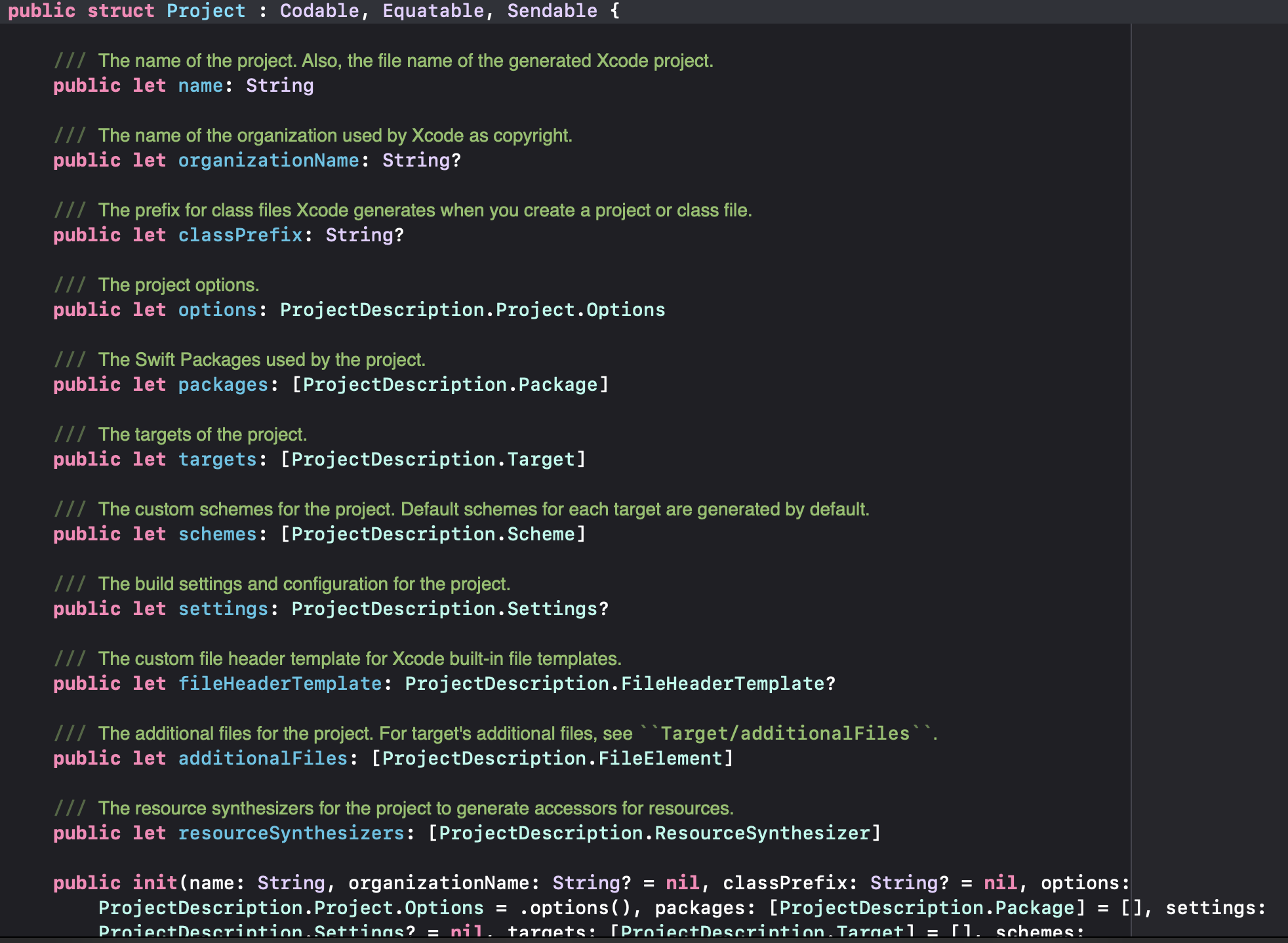Click the organizationName property identifier
This screenshot has height=943, width=1288.
[268, 161]
